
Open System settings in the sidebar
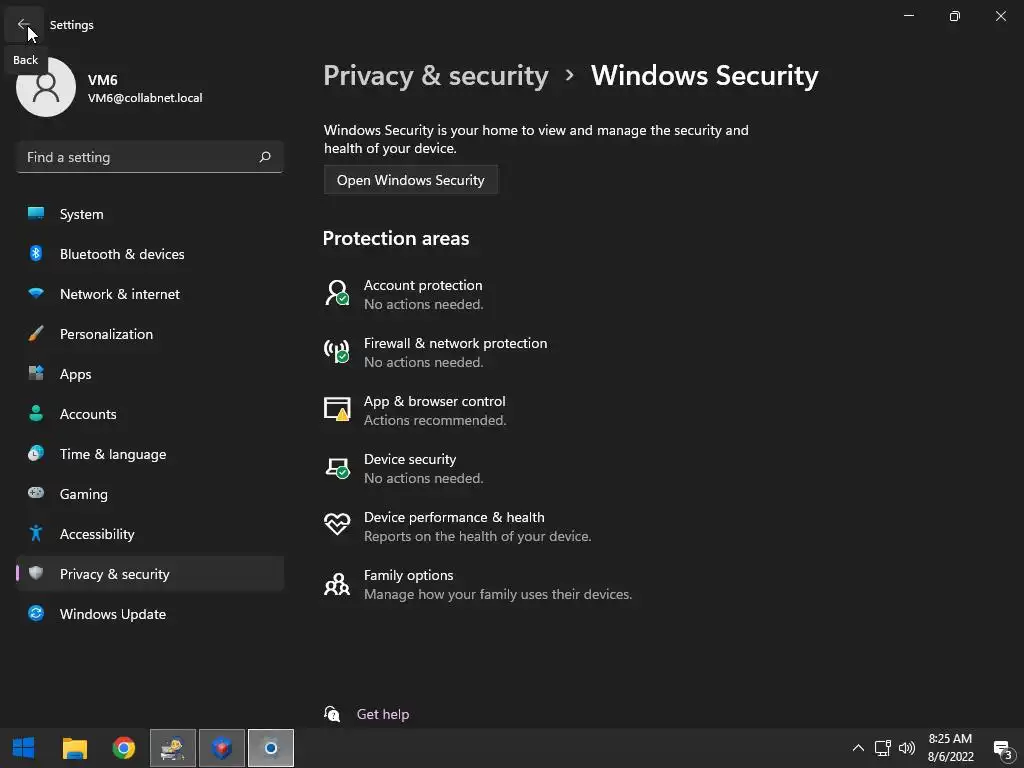150,214
